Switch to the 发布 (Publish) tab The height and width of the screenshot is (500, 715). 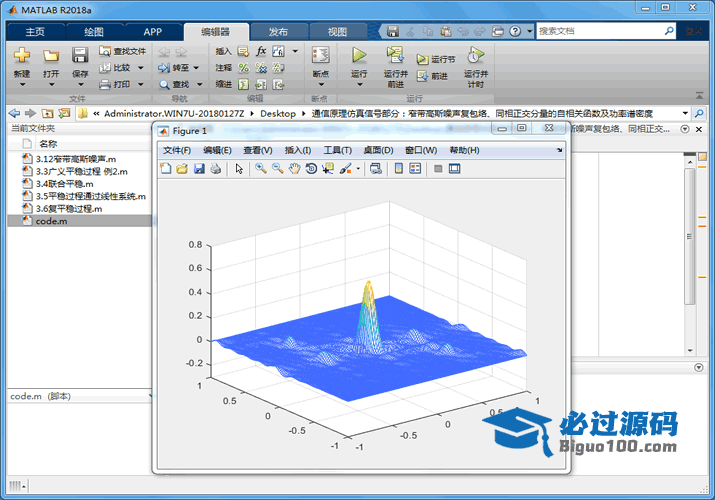pyautogui.click(x=278, y=31)
